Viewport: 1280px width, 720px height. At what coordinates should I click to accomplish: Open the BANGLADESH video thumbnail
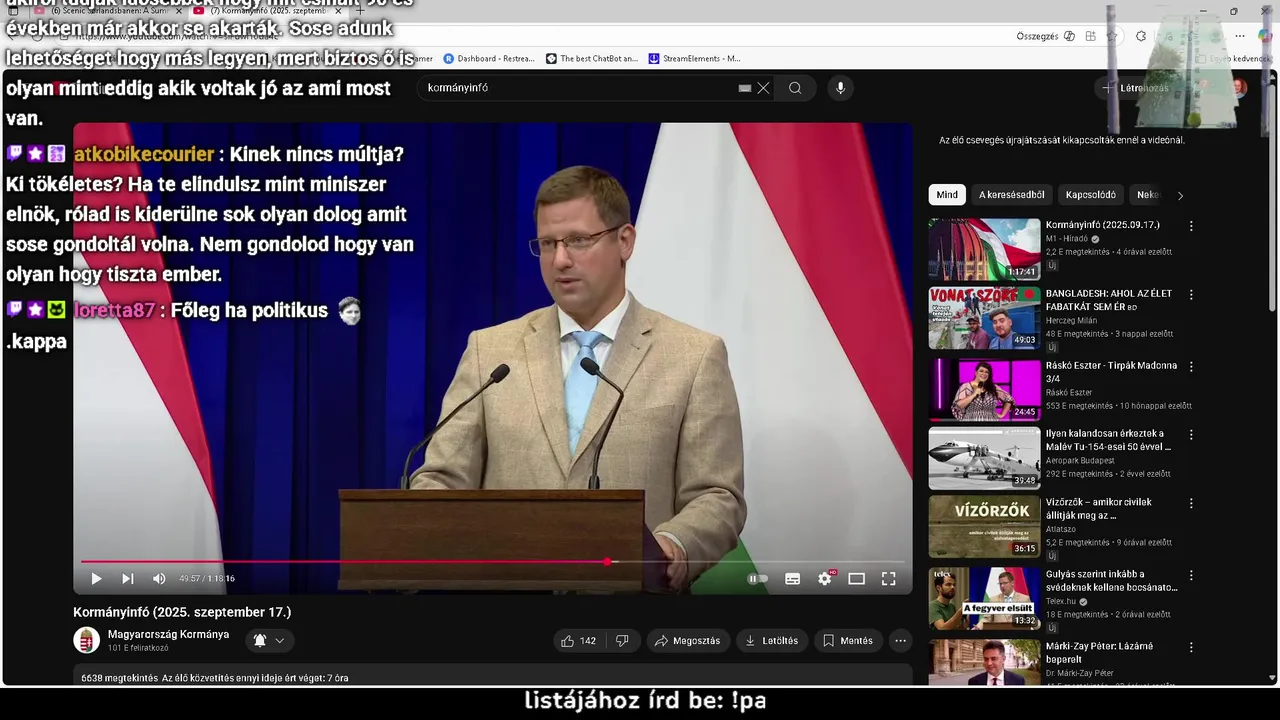pyautogui.click(x=984, y=318)
